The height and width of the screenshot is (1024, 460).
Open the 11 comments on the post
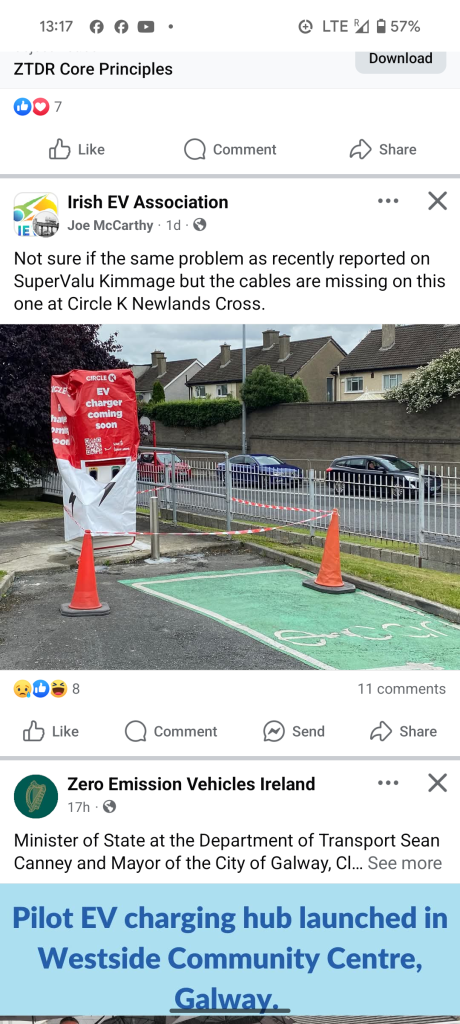coord(401,688)
